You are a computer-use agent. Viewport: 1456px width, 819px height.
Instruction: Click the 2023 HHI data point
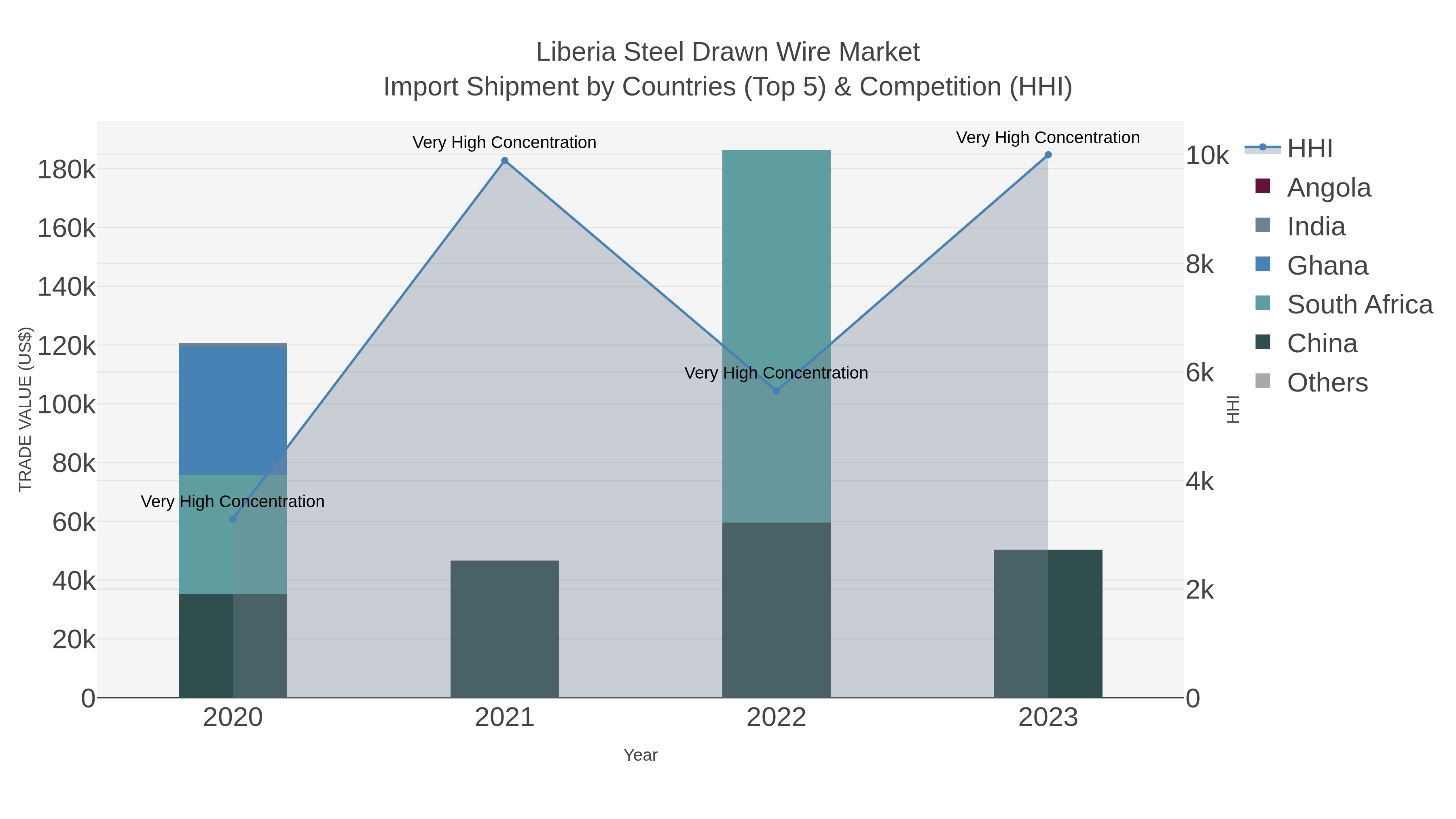1048,155
